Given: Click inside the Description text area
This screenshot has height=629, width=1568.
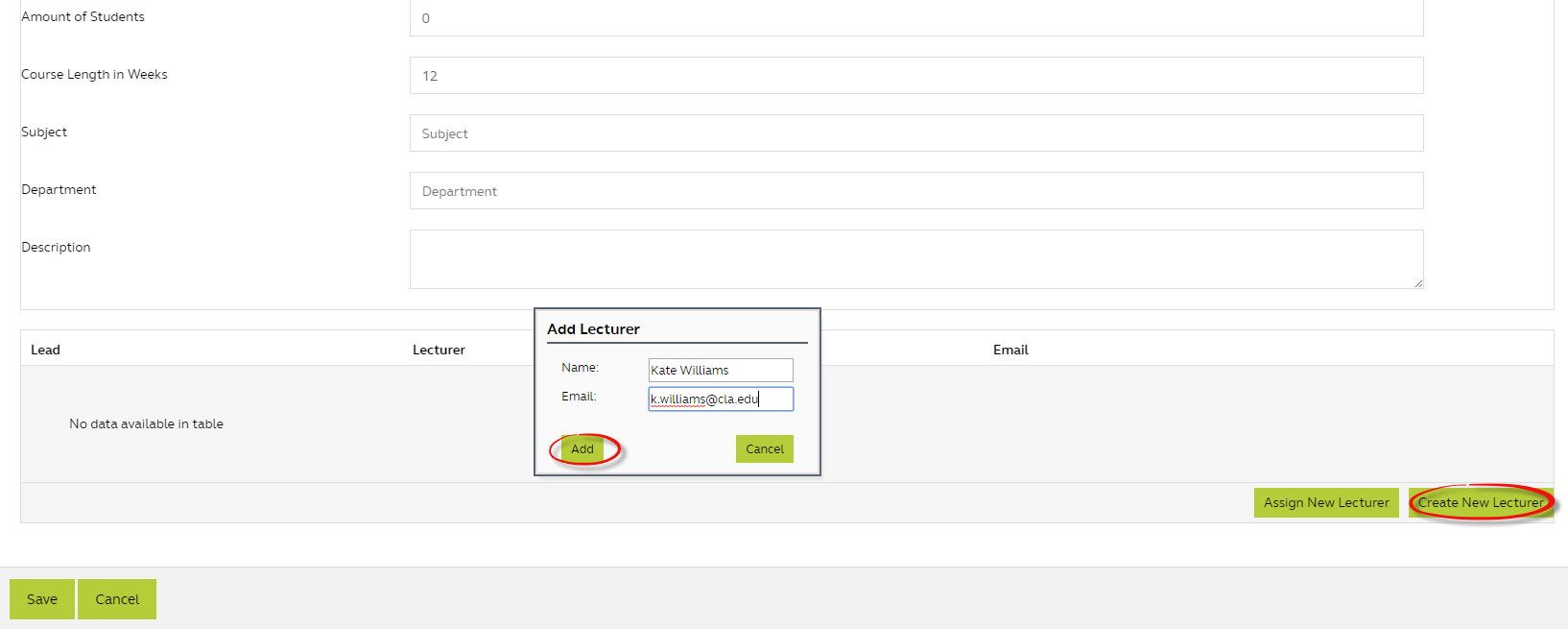Looking at the screenshot, I should click(x=915, y=258).
